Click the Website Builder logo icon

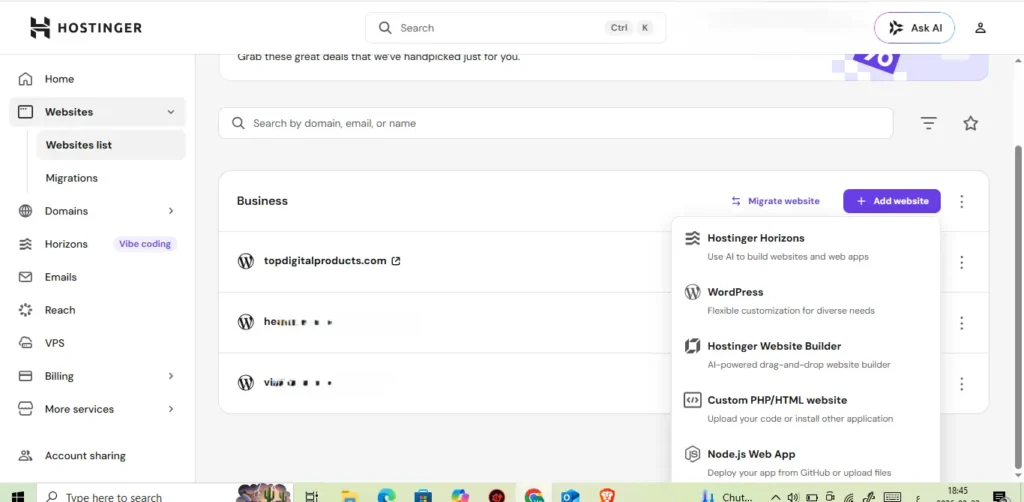692,346
